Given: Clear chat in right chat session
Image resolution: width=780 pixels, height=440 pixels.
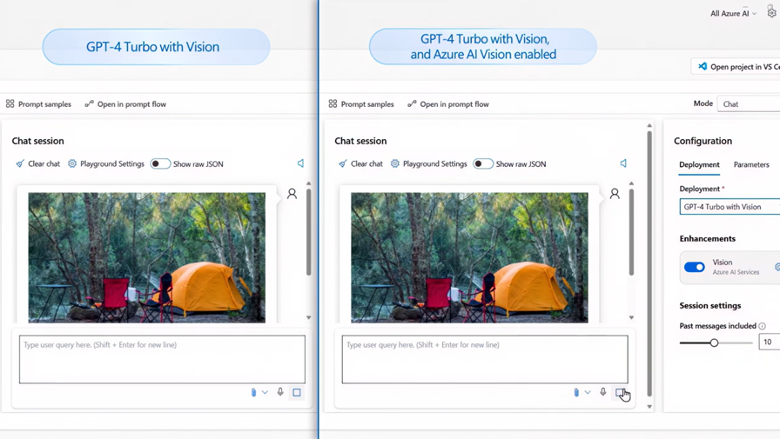Looking at the screenshot, I should point(361,164).
